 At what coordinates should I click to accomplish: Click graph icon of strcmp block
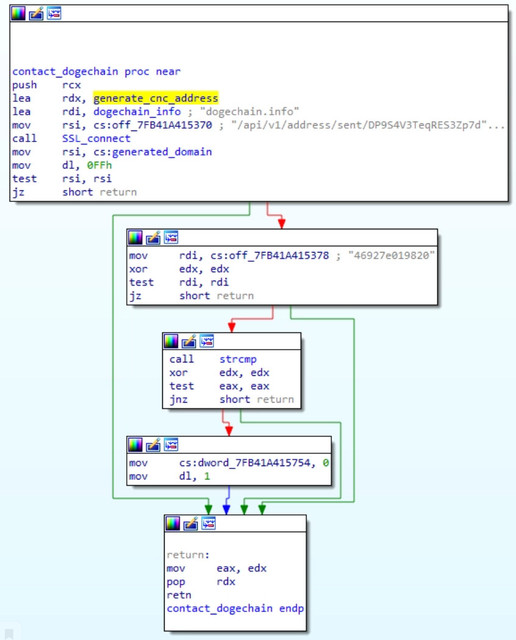coord(207,341)
